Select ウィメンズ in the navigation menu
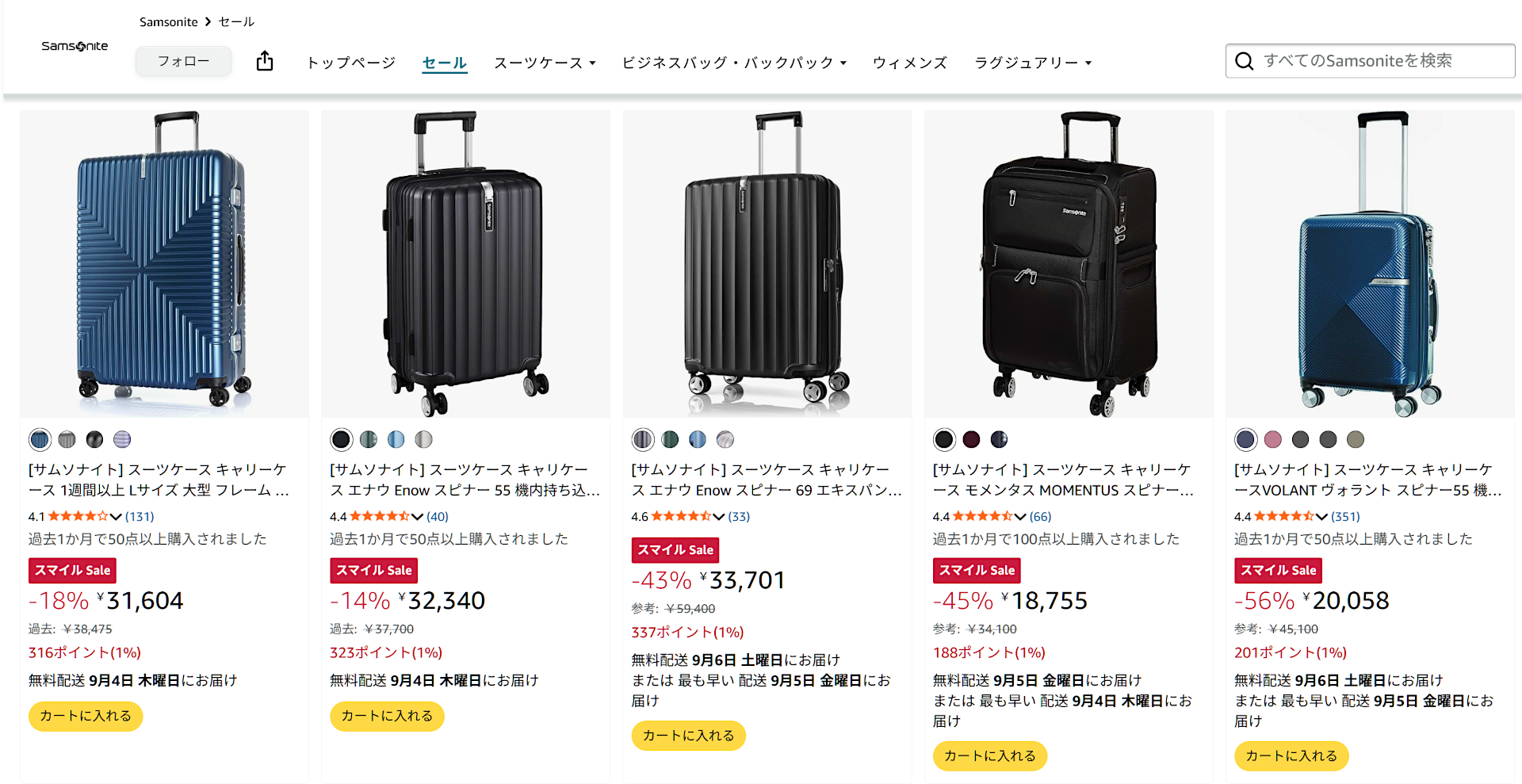Viewport: 1522px width, 784px height. click(909, 63)
